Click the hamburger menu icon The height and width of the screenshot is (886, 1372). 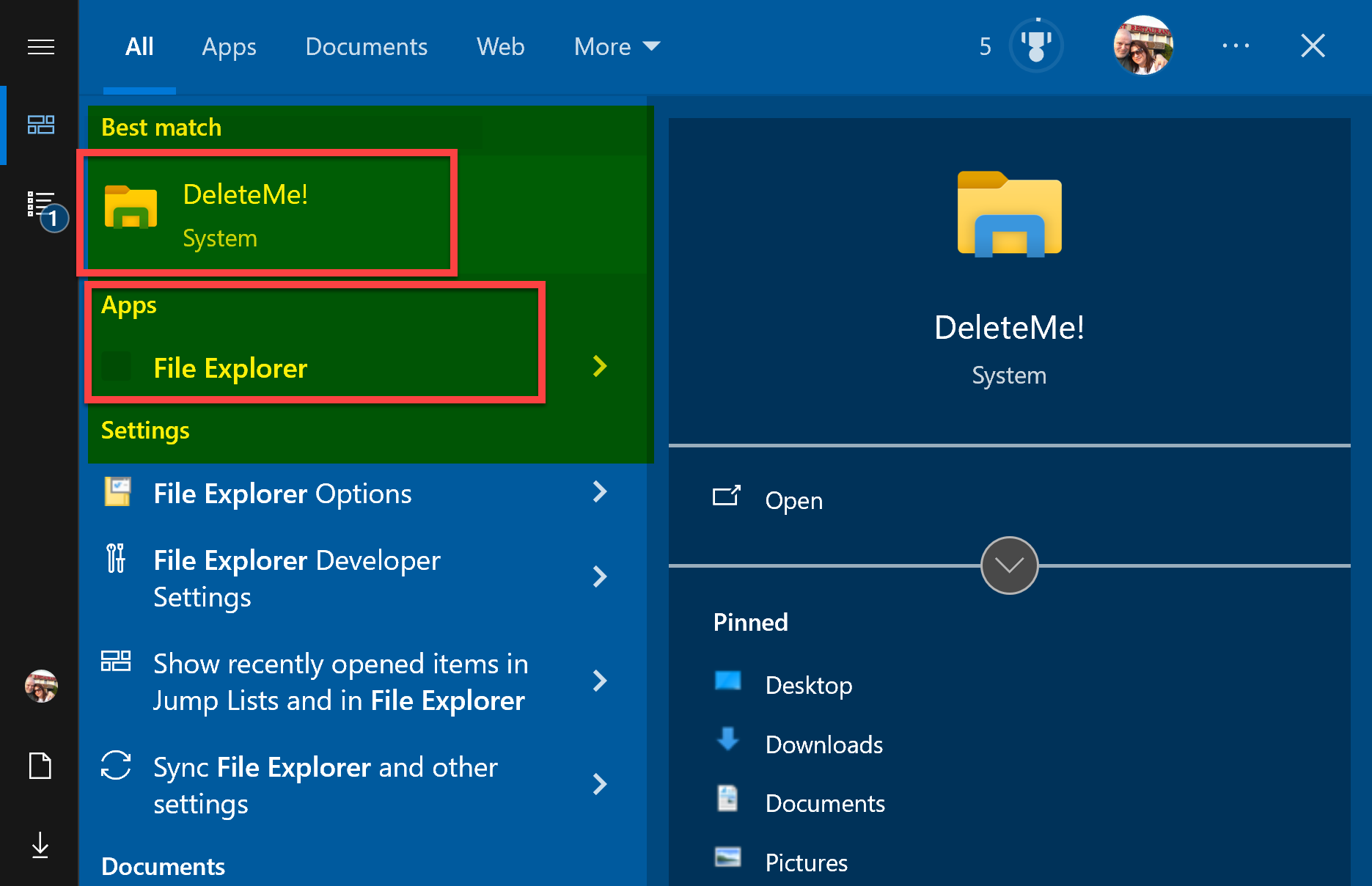pyautogui.click(x=40, y=48)
